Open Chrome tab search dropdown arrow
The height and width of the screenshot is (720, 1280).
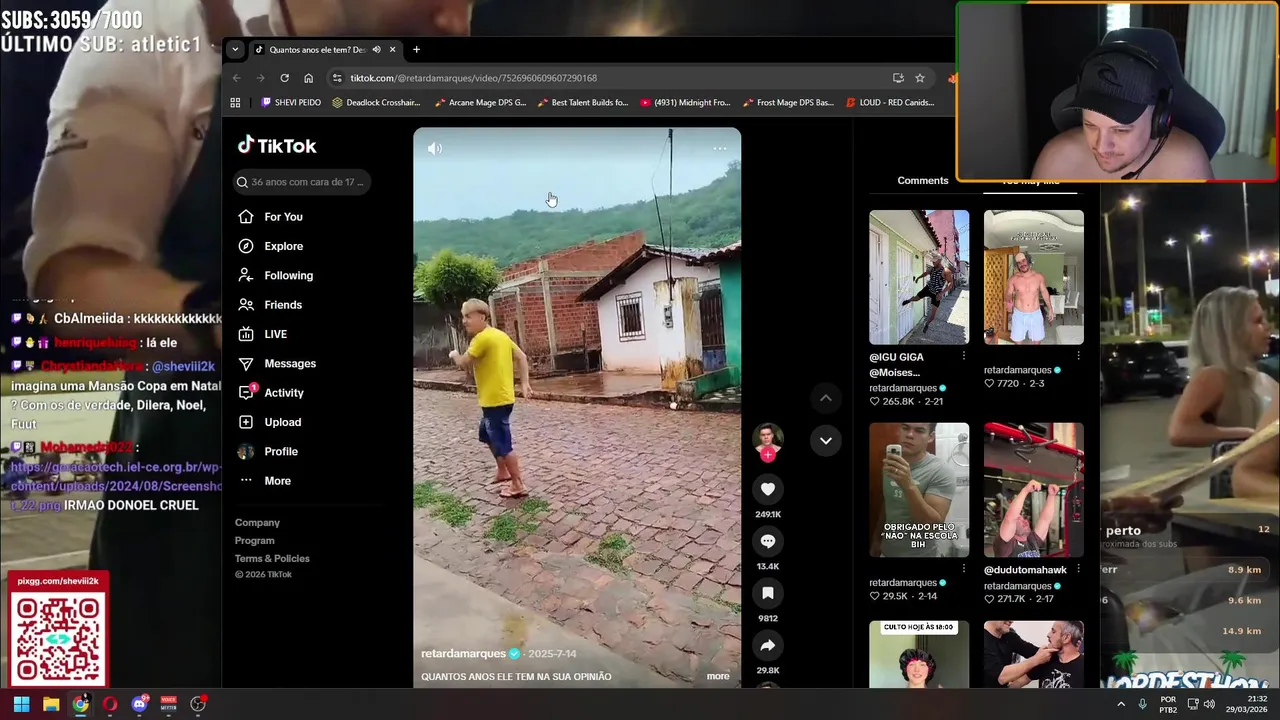tap(235, 49)
